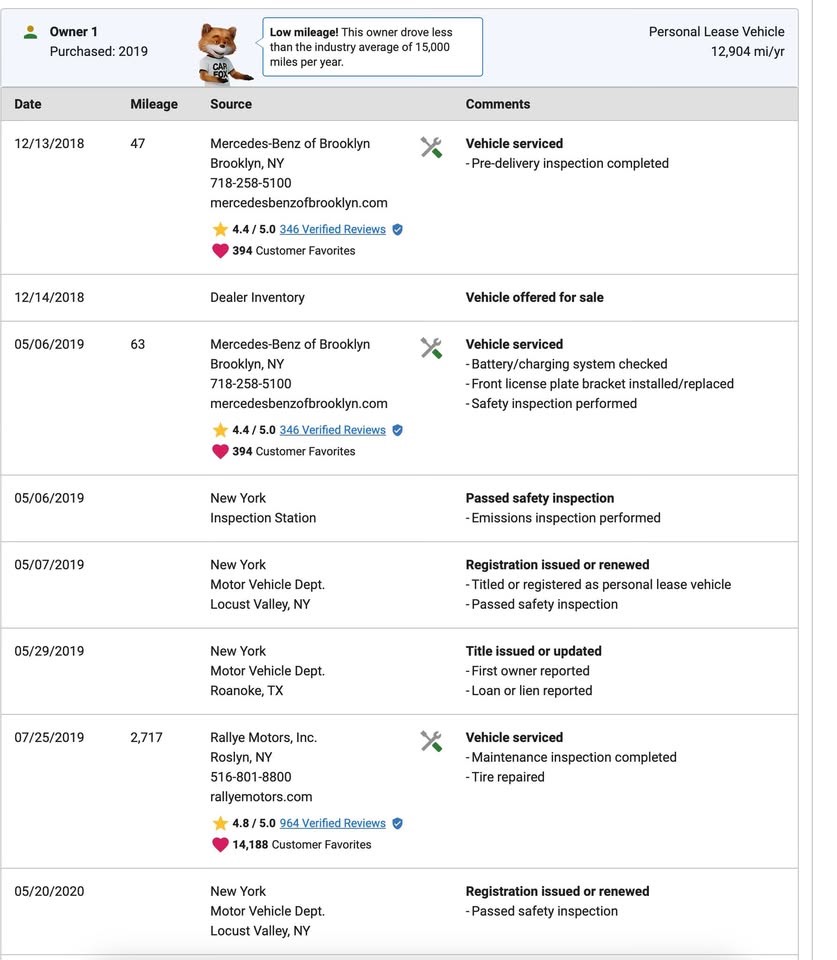
Task: Click the Passed safety inspection heading
Action: pyautogui.click(x=539, y=498)
